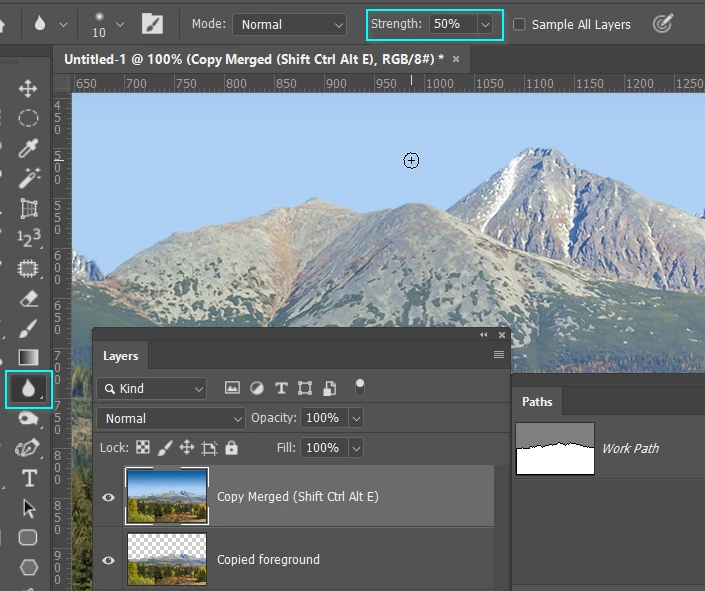Enable Sample All Layers checkbox
The height and width of the screenshot is (591, 705).
point(519,24)
